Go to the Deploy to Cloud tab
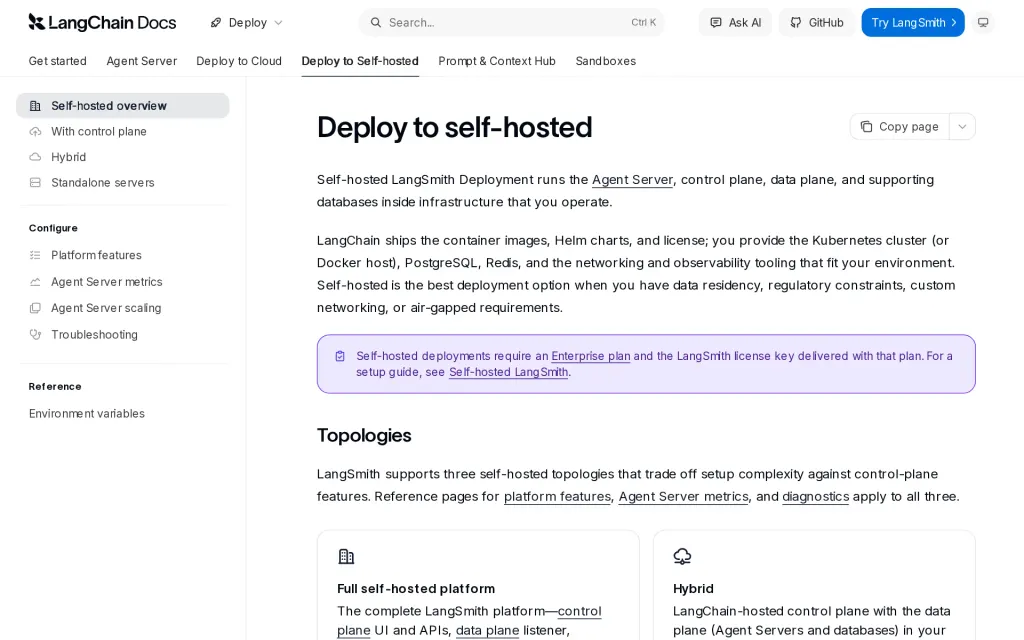Image resolution: width=1024 pixels, height=640 pixels. (x=239, y=61)
